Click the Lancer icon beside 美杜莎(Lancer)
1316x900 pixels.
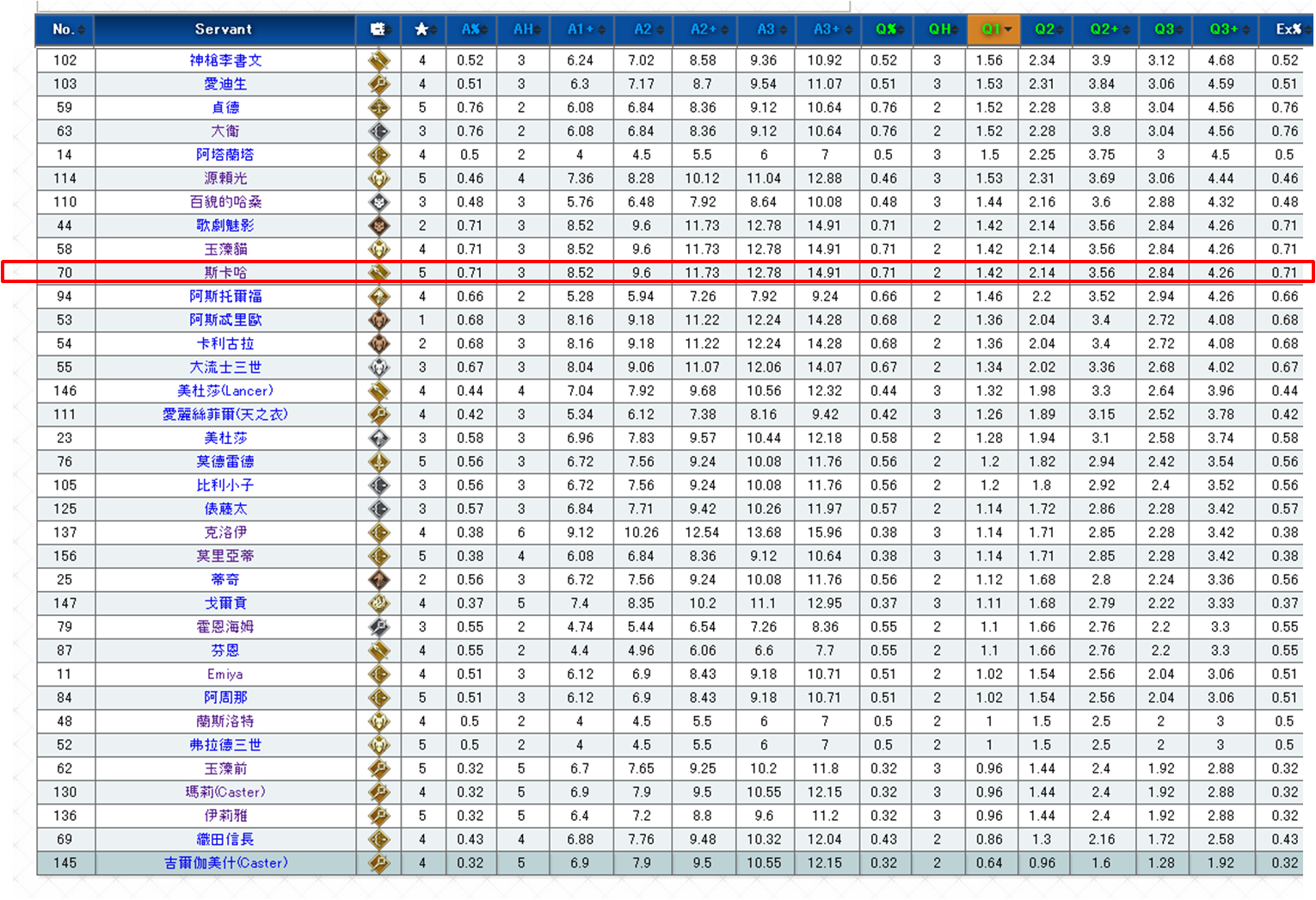coord(379,391)
